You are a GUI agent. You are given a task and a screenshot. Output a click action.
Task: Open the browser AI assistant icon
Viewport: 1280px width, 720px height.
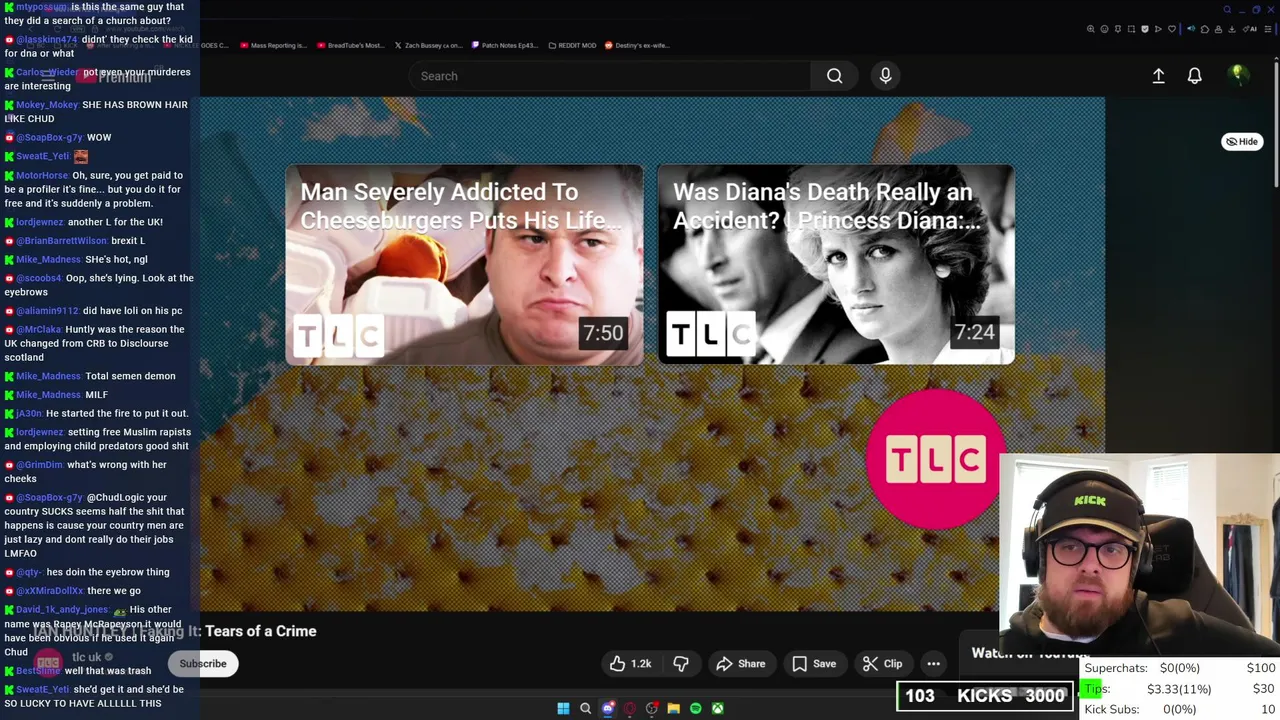pos(1250,29)
